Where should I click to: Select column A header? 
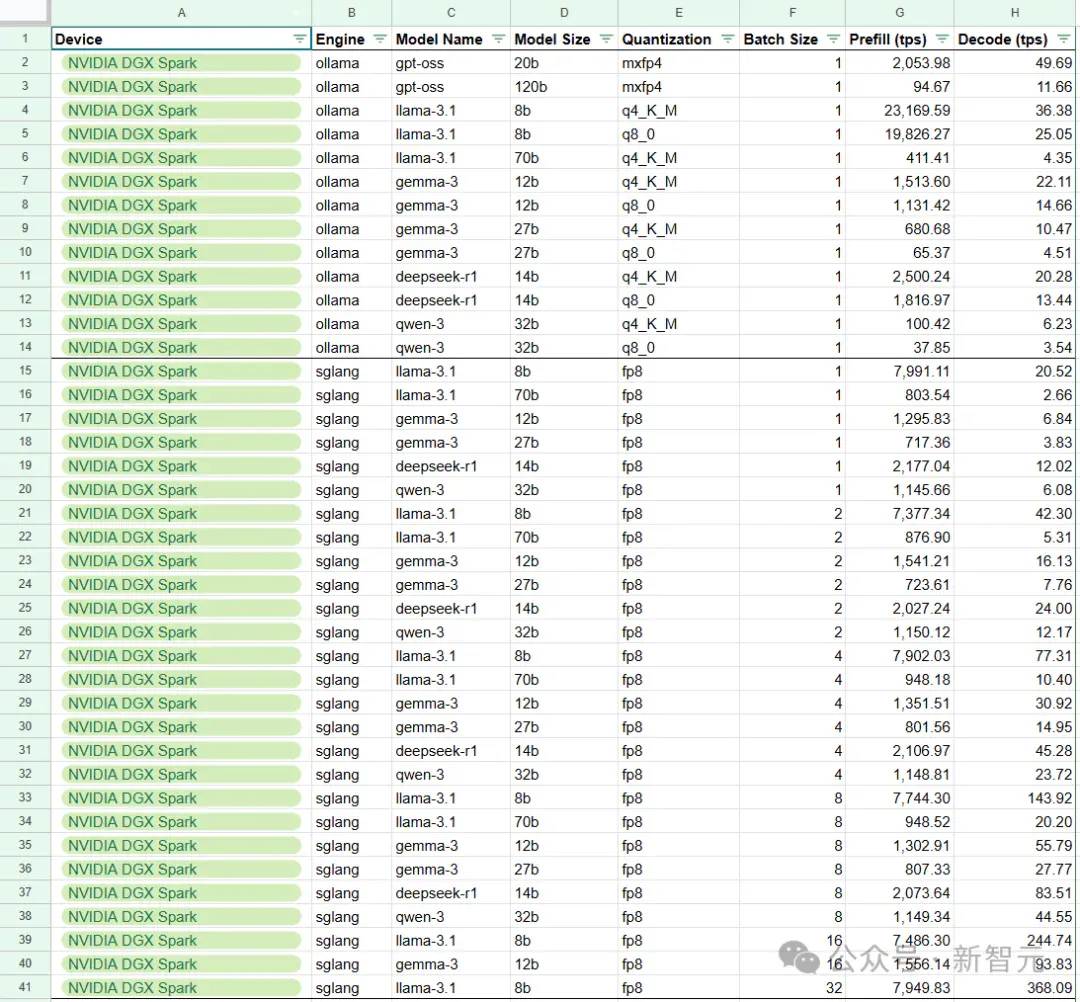pos(181,12)
